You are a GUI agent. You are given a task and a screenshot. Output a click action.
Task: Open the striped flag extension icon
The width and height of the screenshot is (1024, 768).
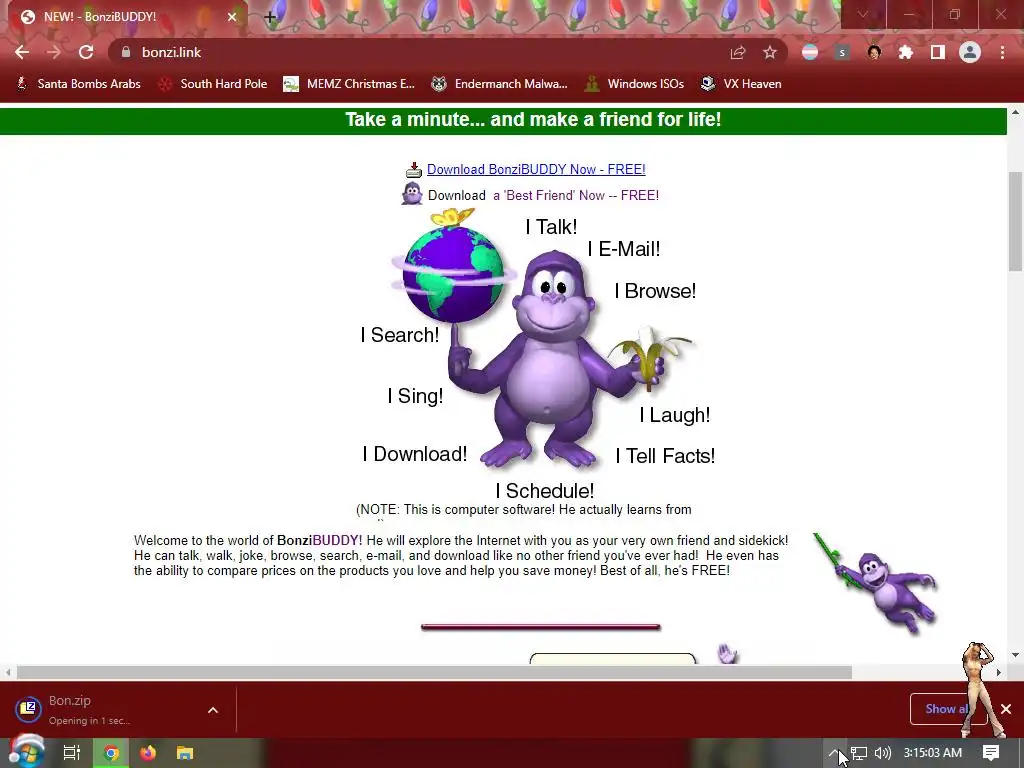click(810, 52)
